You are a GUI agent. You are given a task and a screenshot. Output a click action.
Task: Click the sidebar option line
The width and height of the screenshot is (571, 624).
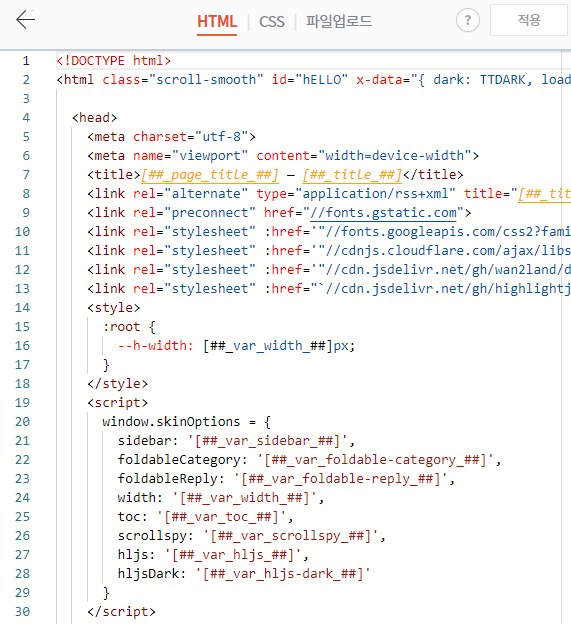click(236, 441)
